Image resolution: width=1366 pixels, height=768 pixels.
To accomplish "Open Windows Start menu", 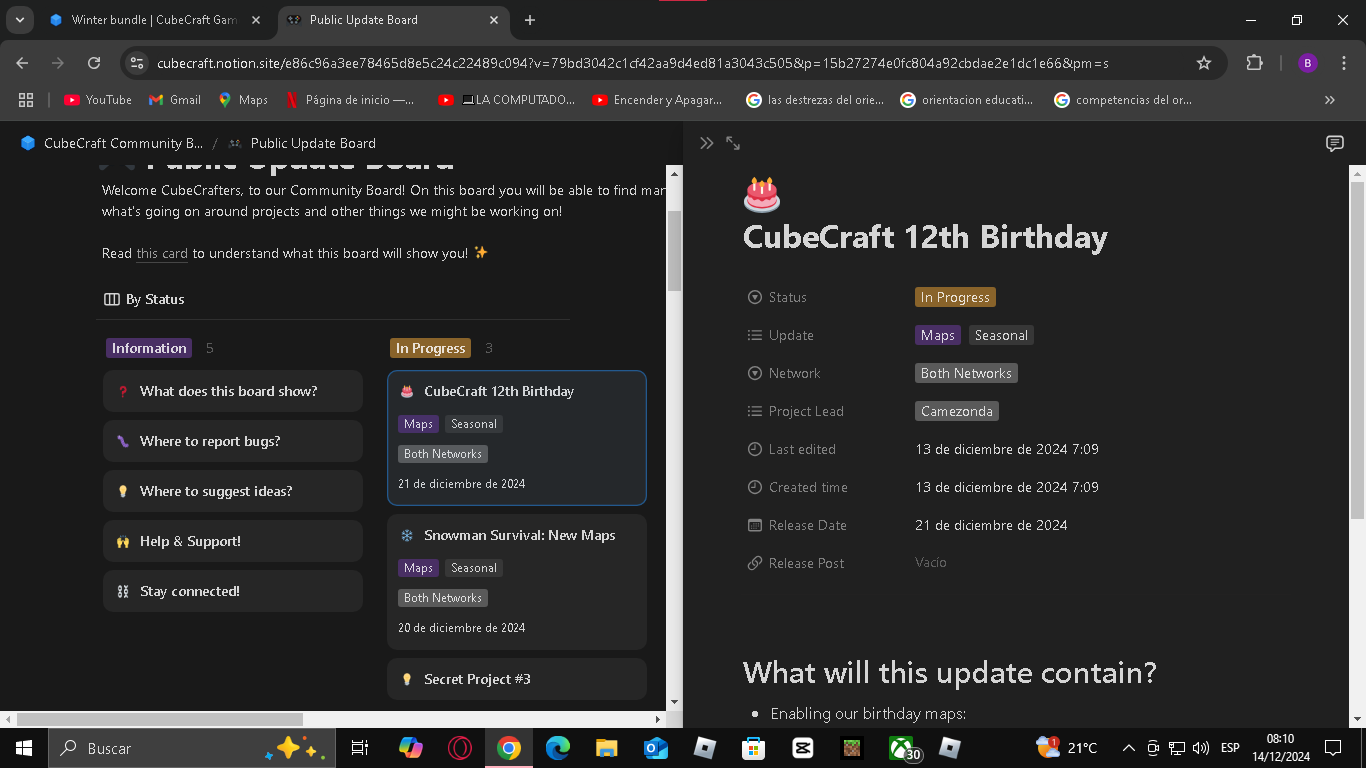I will coord(23,748).
